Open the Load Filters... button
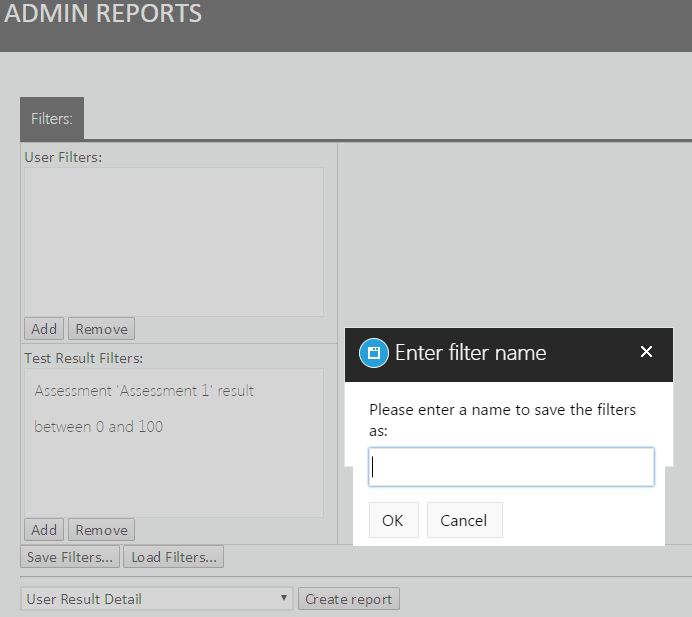Image resolution: width=692 pixels, height=617 pixels. pos(174,557)
